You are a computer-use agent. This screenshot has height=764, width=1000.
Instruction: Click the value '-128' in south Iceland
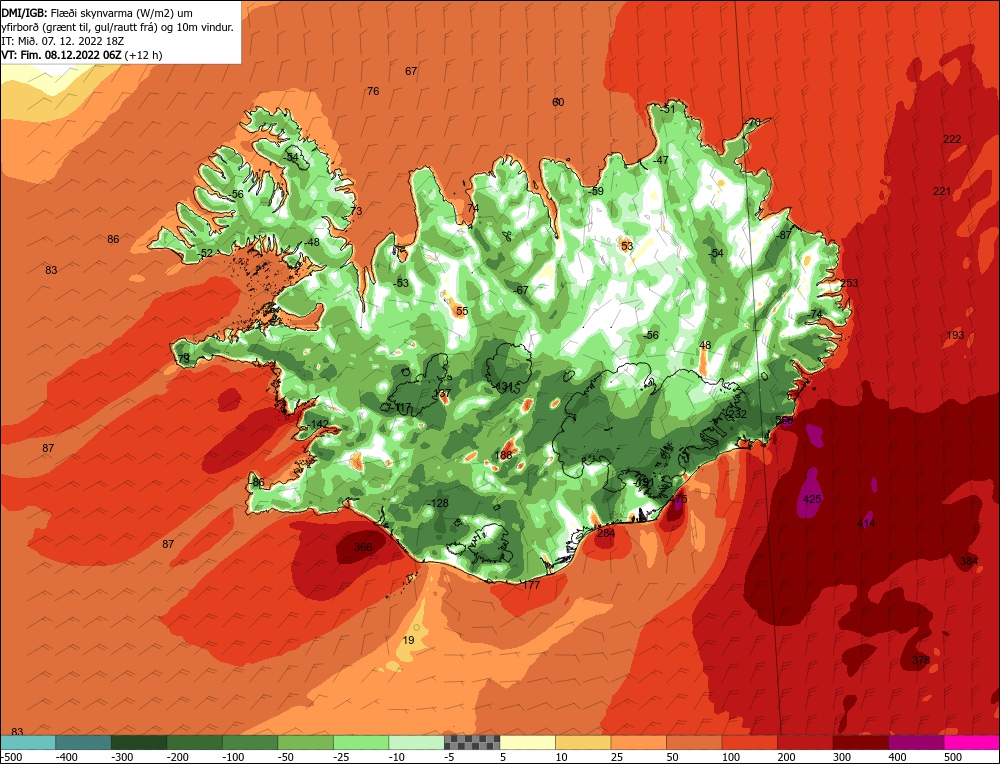(x=438, y=503)
